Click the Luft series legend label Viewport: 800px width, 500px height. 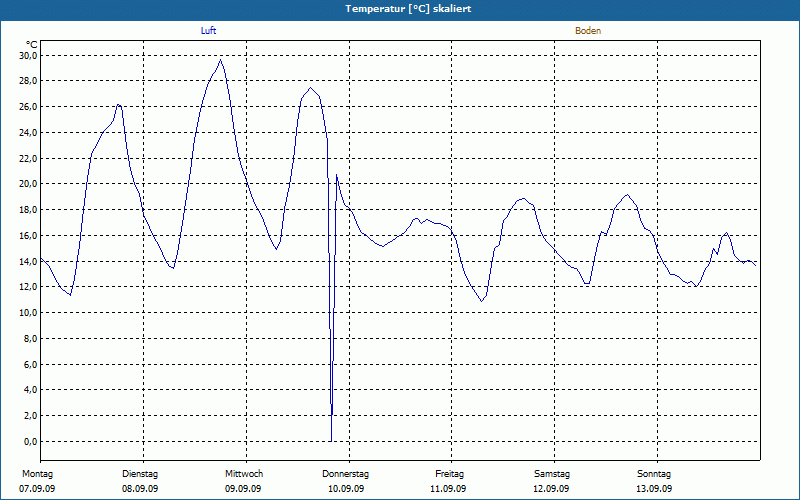[x=208, y=31]
